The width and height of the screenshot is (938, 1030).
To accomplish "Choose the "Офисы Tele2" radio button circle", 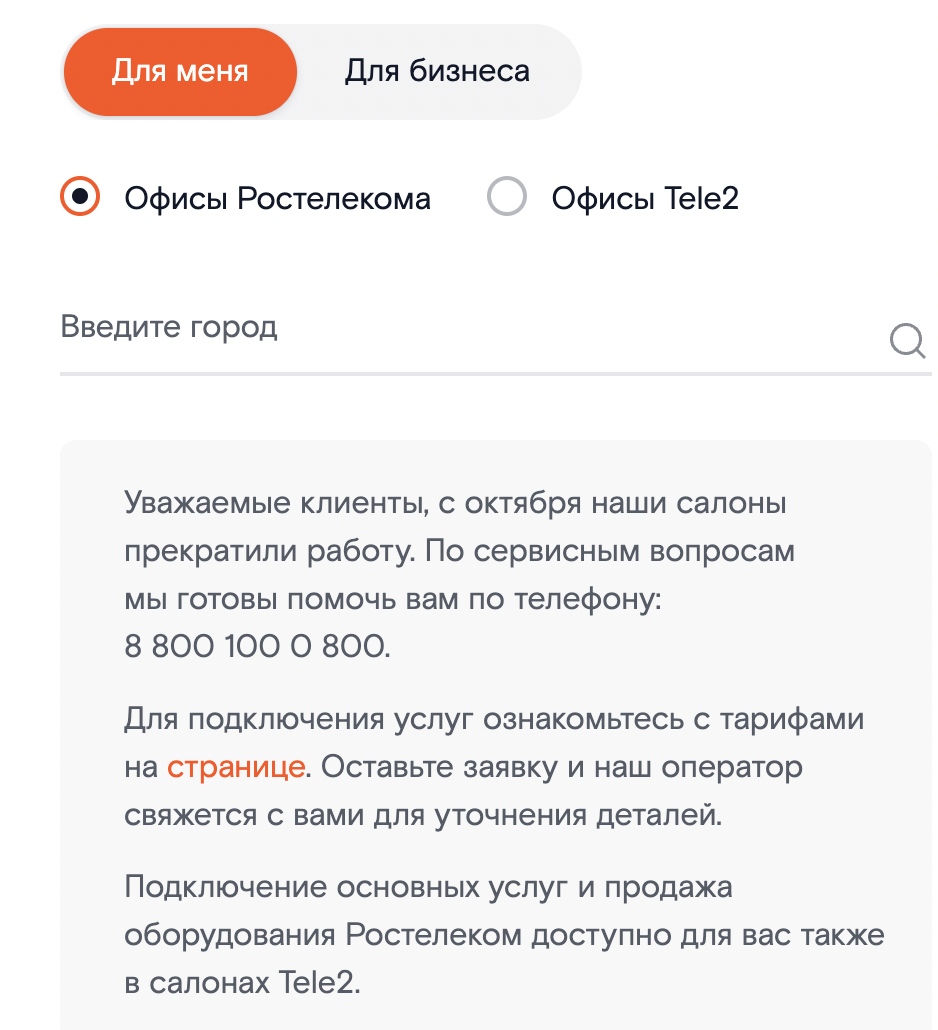I will (x=507, y=197).
